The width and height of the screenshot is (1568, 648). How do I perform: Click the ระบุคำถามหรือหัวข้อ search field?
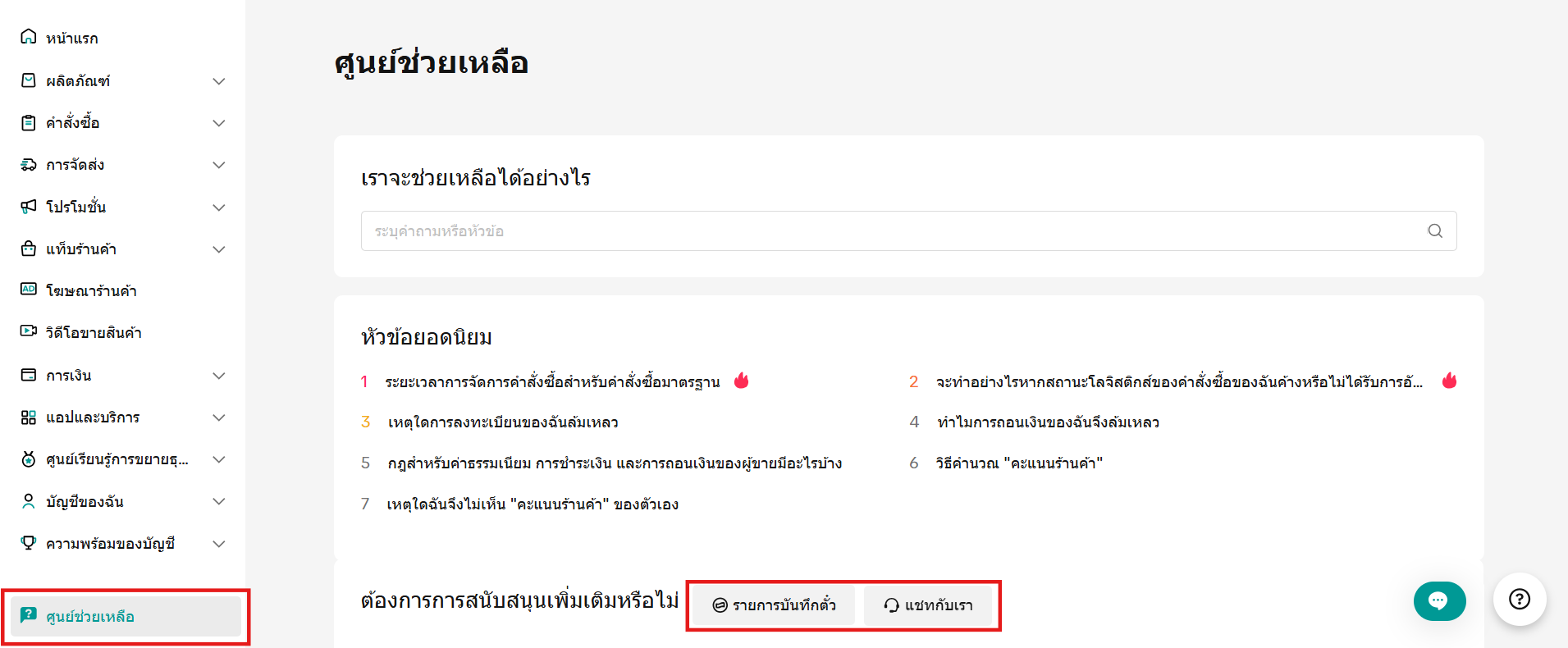[908, 231]
